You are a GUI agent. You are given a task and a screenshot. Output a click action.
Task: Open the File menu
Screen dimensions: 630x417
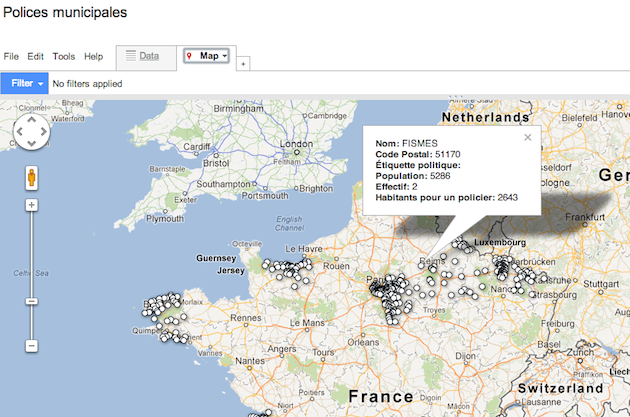[12, 57]
